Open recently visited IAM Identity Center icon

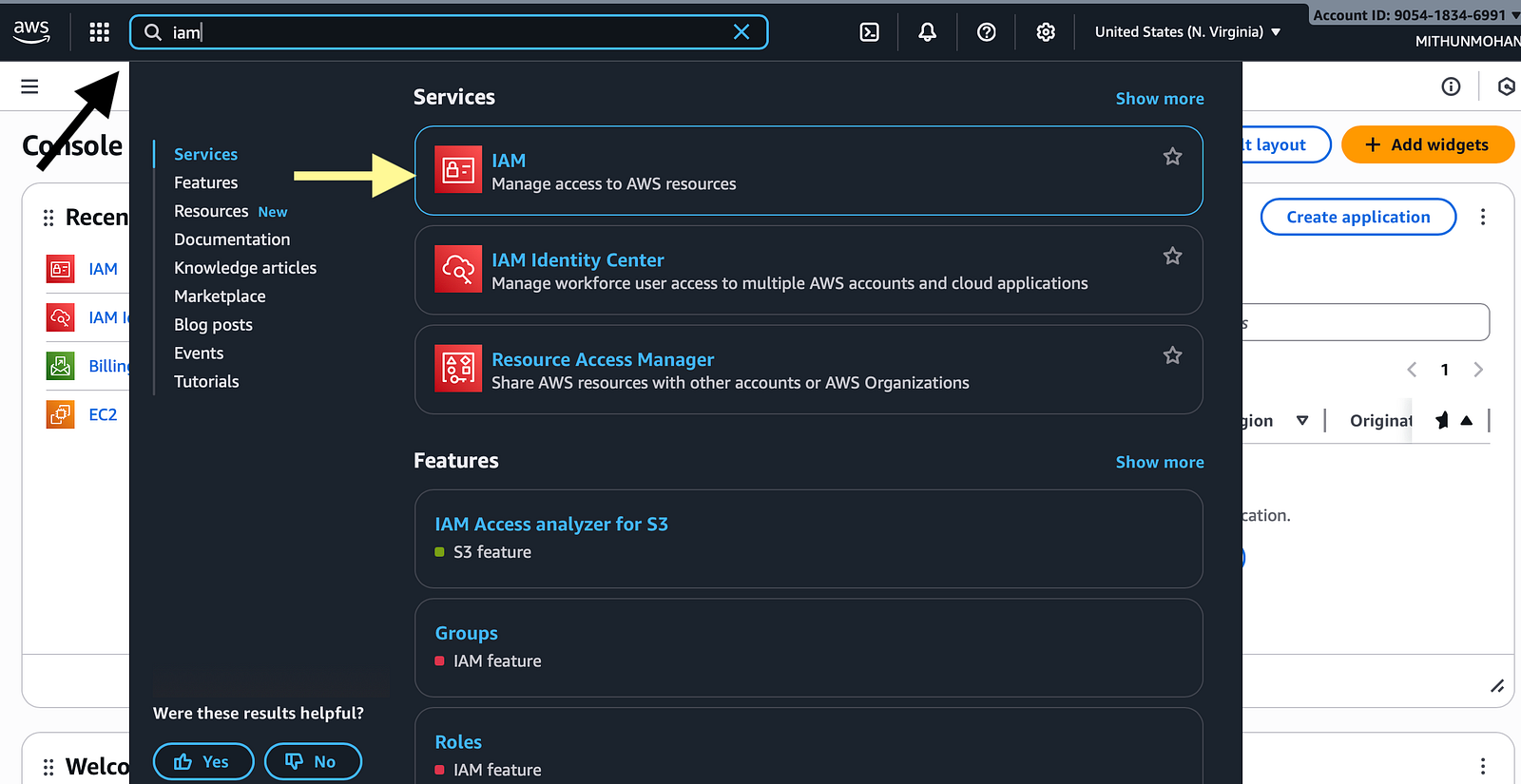point(61,317)
